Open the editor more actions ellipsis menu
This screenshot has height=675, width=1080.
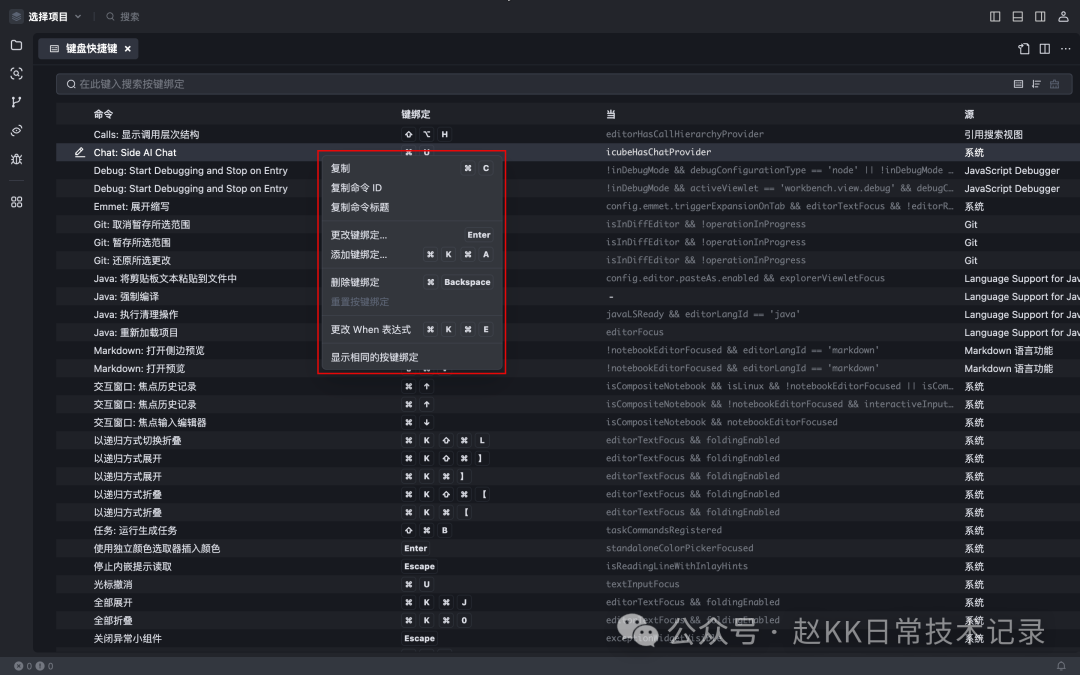(x=1064, y=49)
